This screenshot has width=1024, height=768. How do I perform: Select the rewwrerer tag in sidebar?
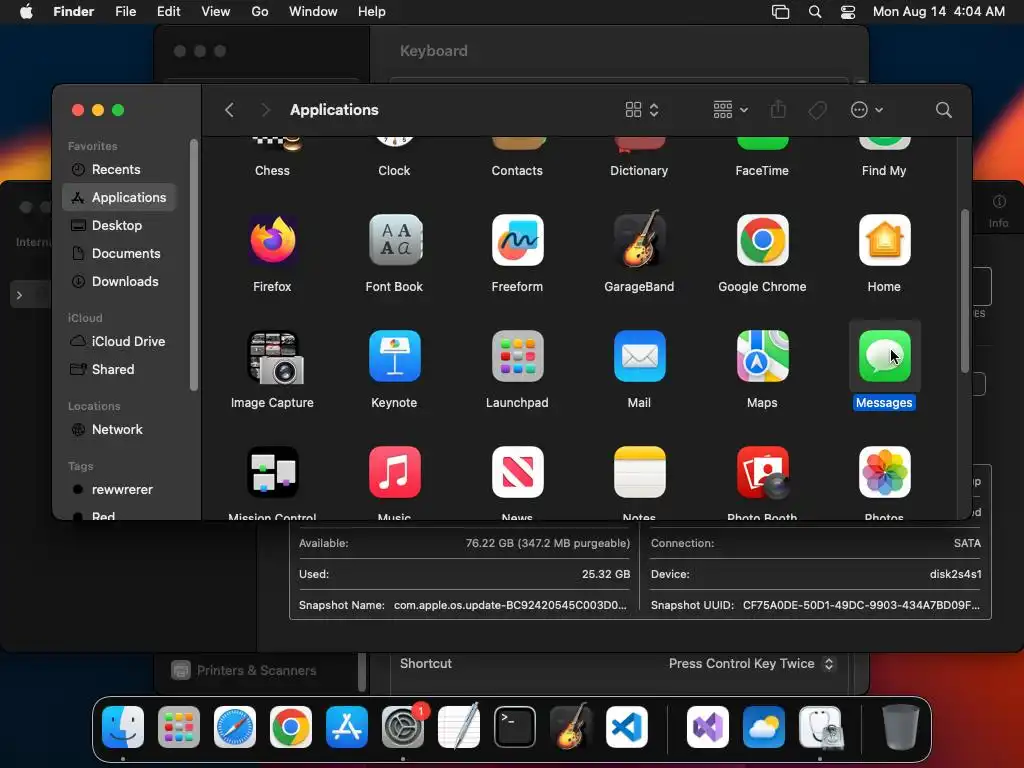point(119,490)
